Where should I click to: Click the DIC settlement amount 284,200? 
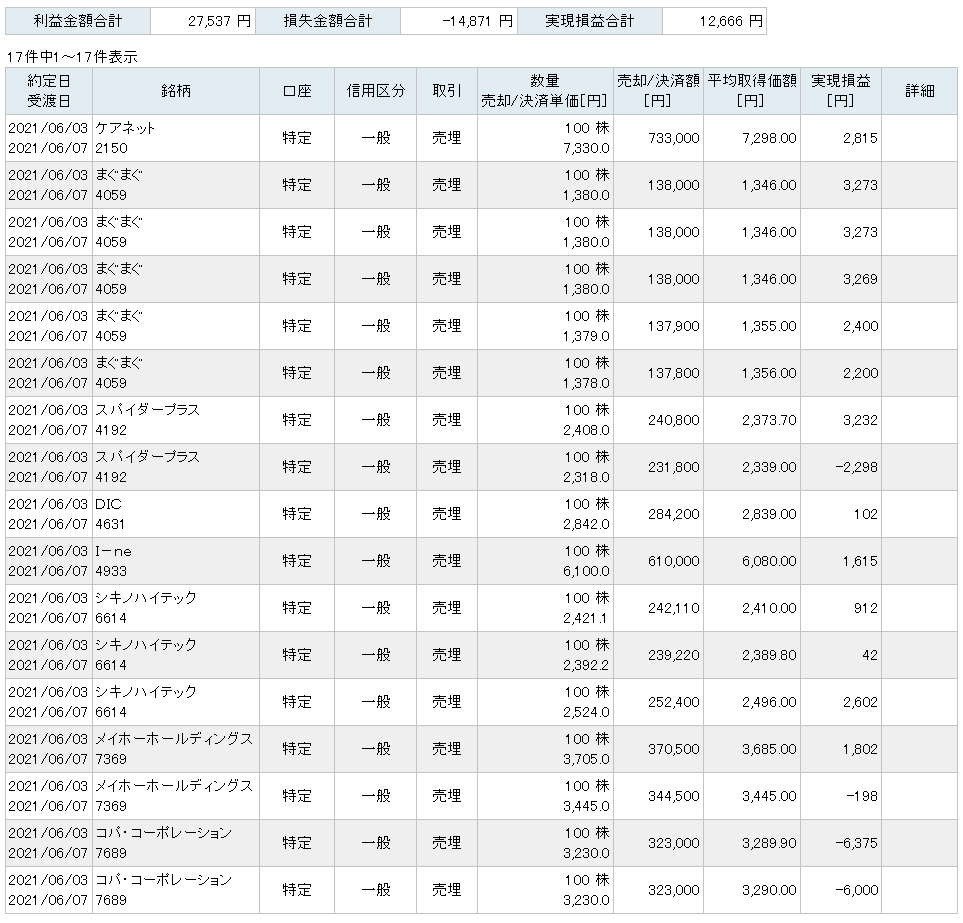point(674,514)
